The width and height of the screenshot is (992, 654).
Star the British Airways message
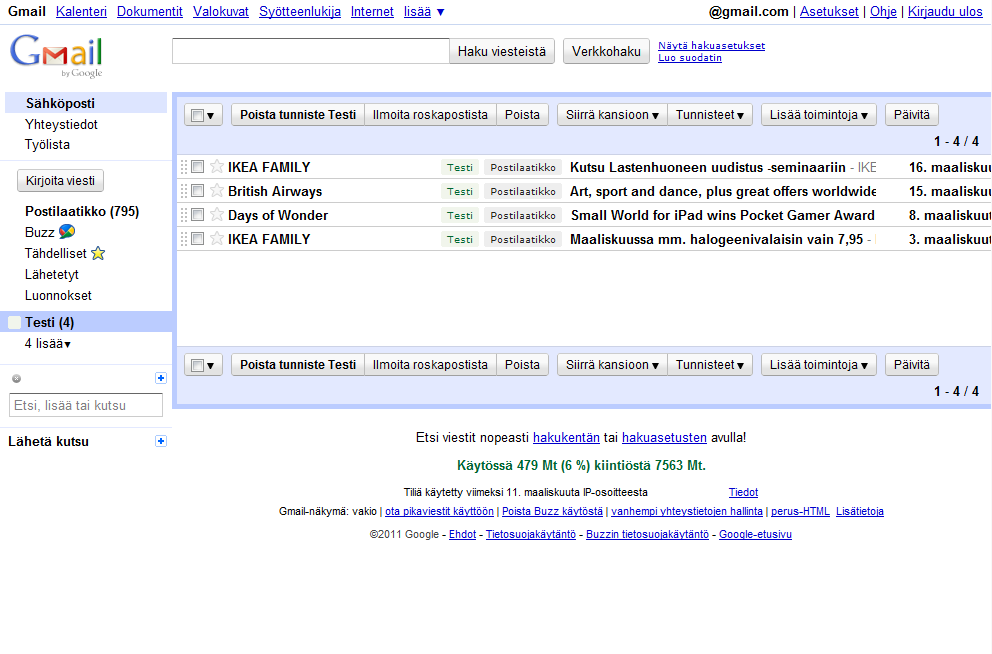217,191
